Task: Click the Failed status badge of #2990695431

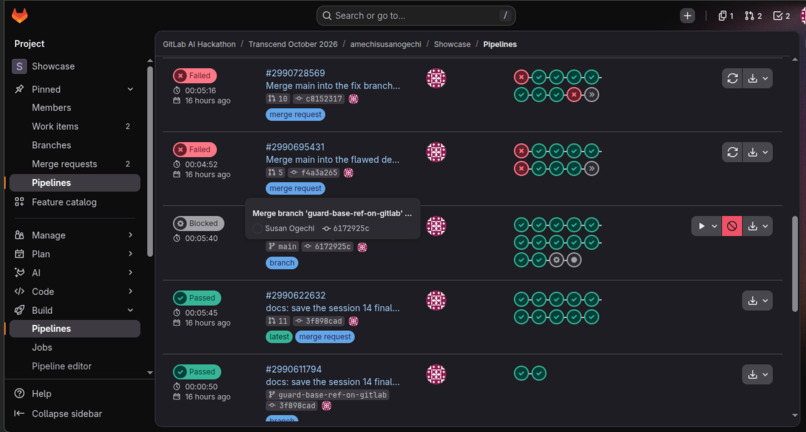Action: click(x=195, y=150)
